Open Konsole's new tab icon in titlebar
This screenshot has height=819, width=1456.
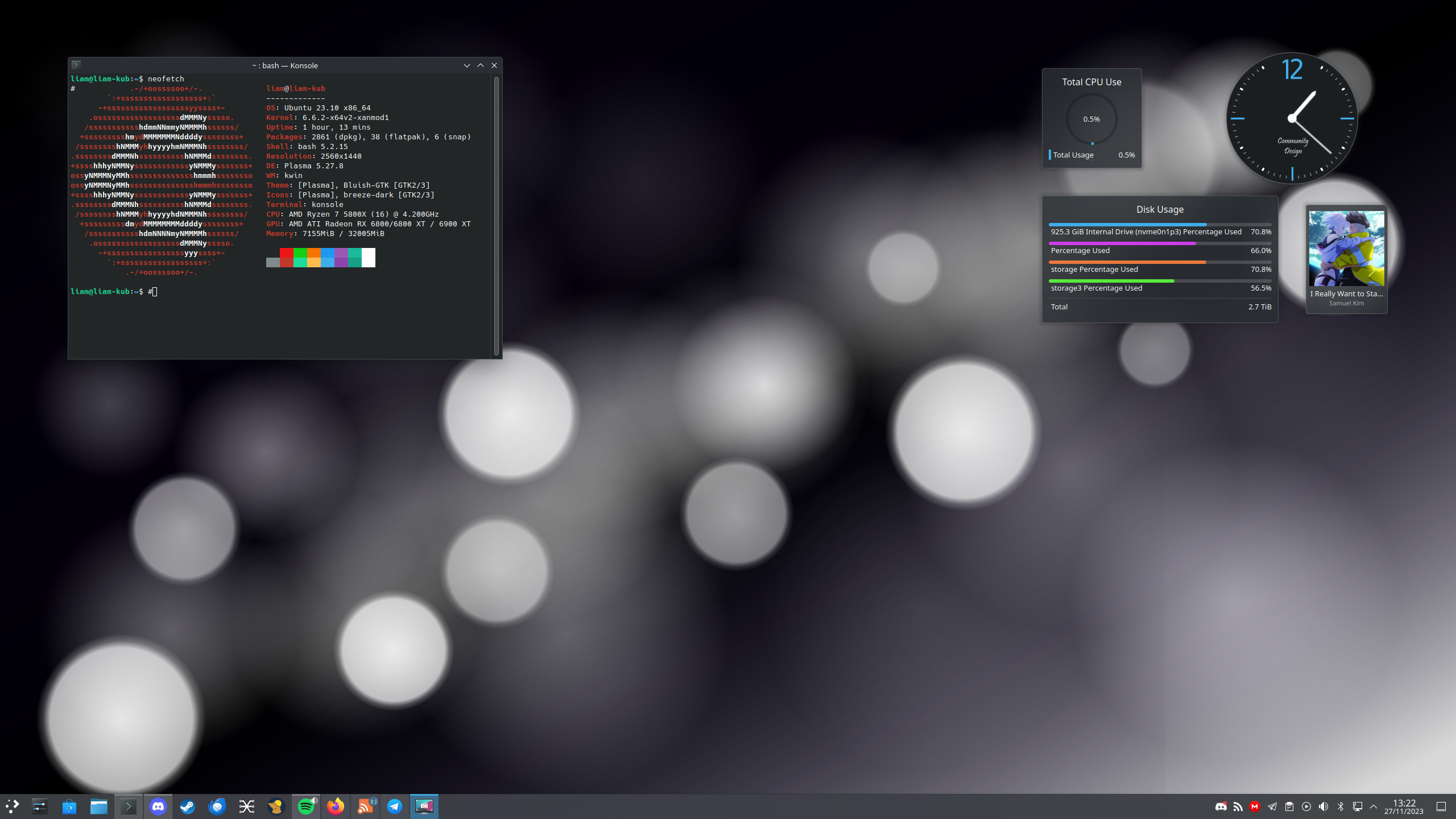coord(76,65)
